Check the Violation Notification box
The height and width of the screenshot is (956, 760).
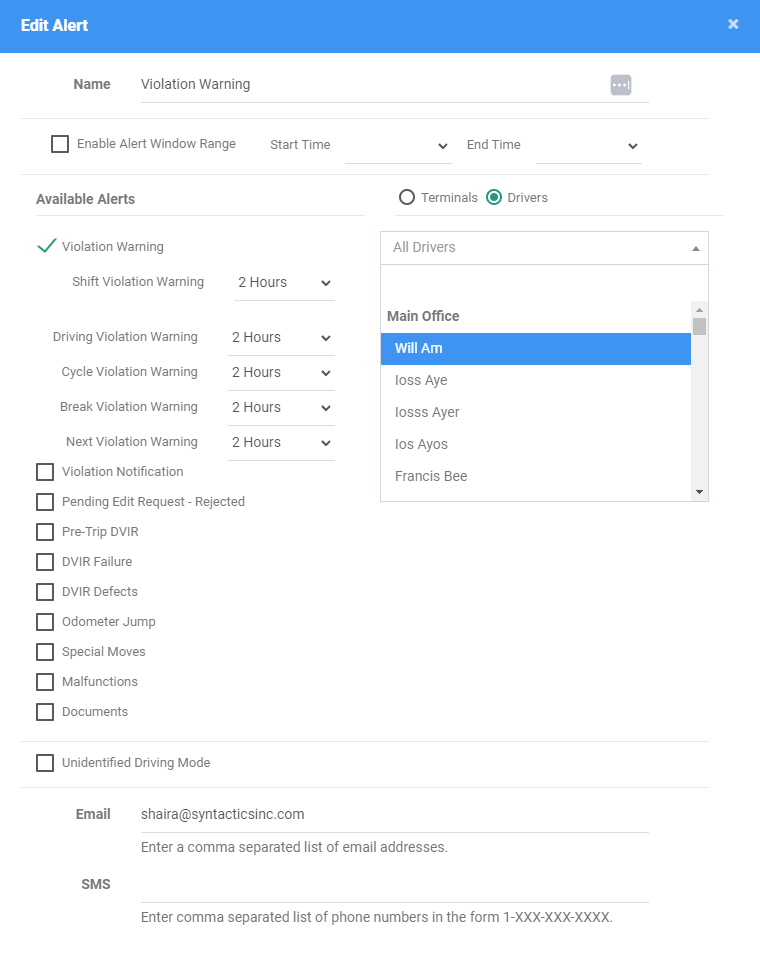(x=45, y=472)
